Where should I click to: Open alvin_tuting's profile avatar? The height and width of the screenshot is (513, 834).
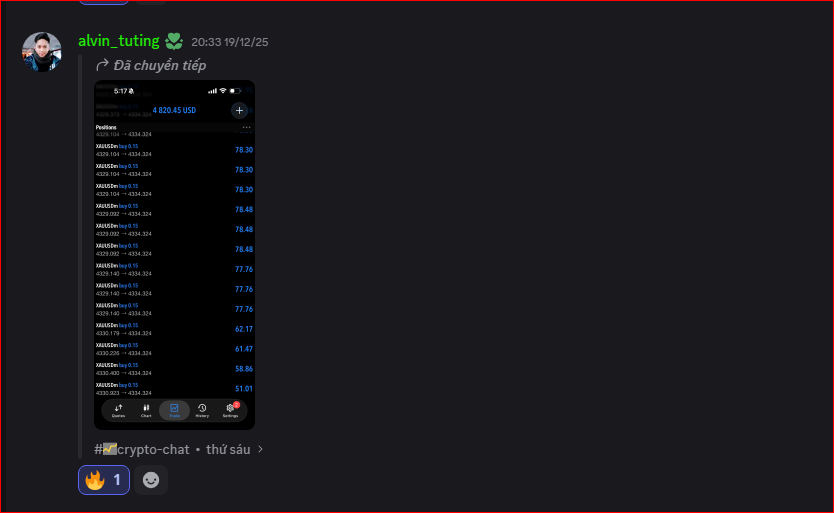[41, 52]
